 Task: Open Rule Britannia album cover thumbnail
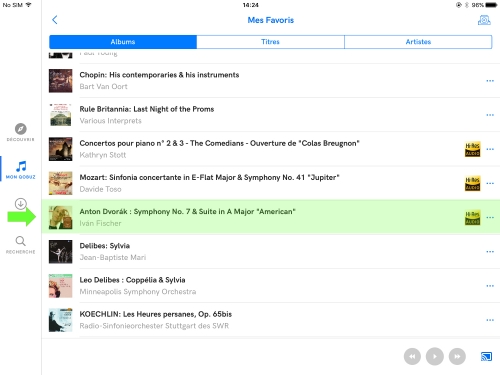tap(60, 115)
